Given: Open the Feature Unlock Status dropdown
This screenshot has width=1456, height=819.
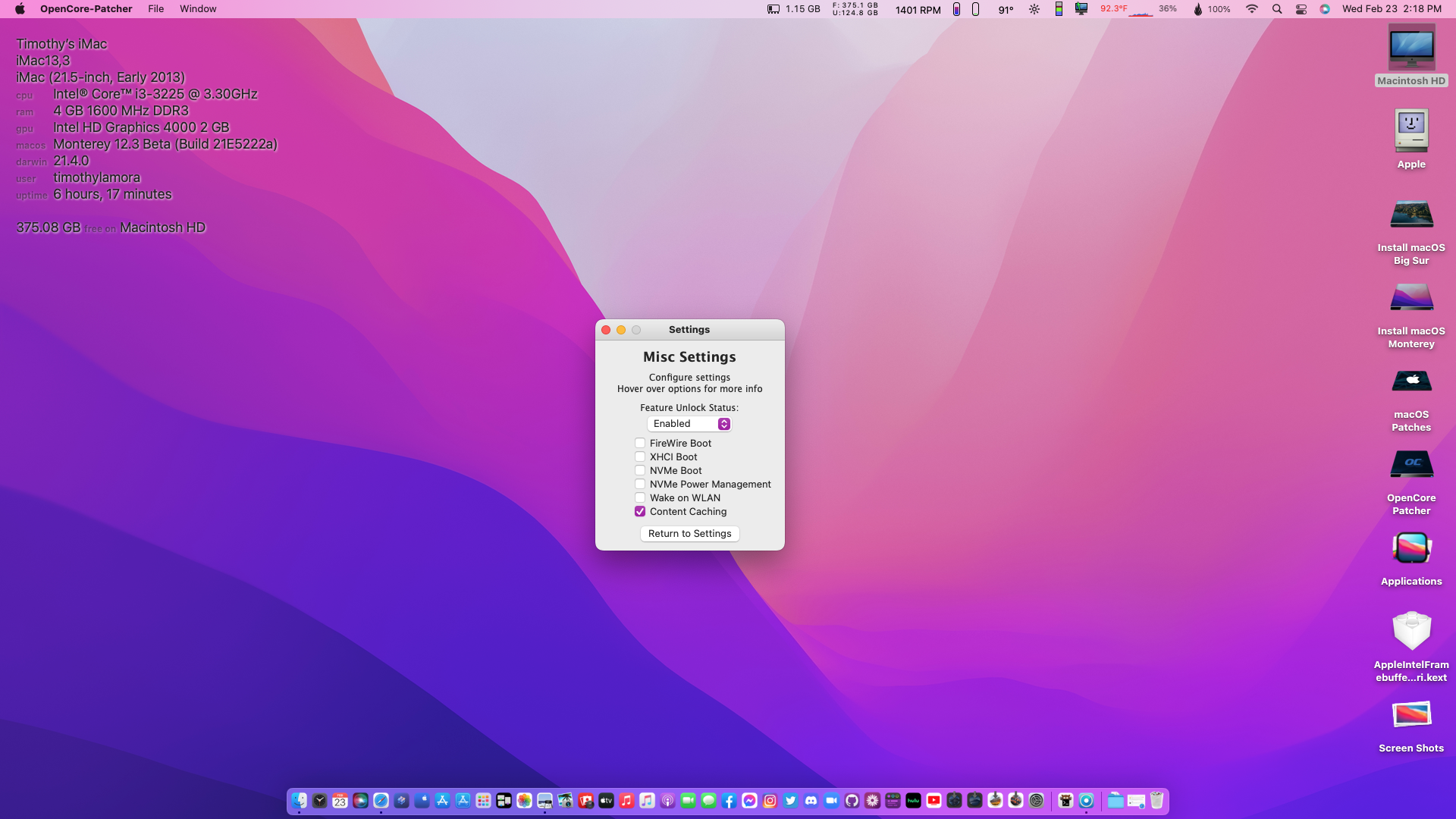Looking at the screenshot, I should click(x=689, y=424).
